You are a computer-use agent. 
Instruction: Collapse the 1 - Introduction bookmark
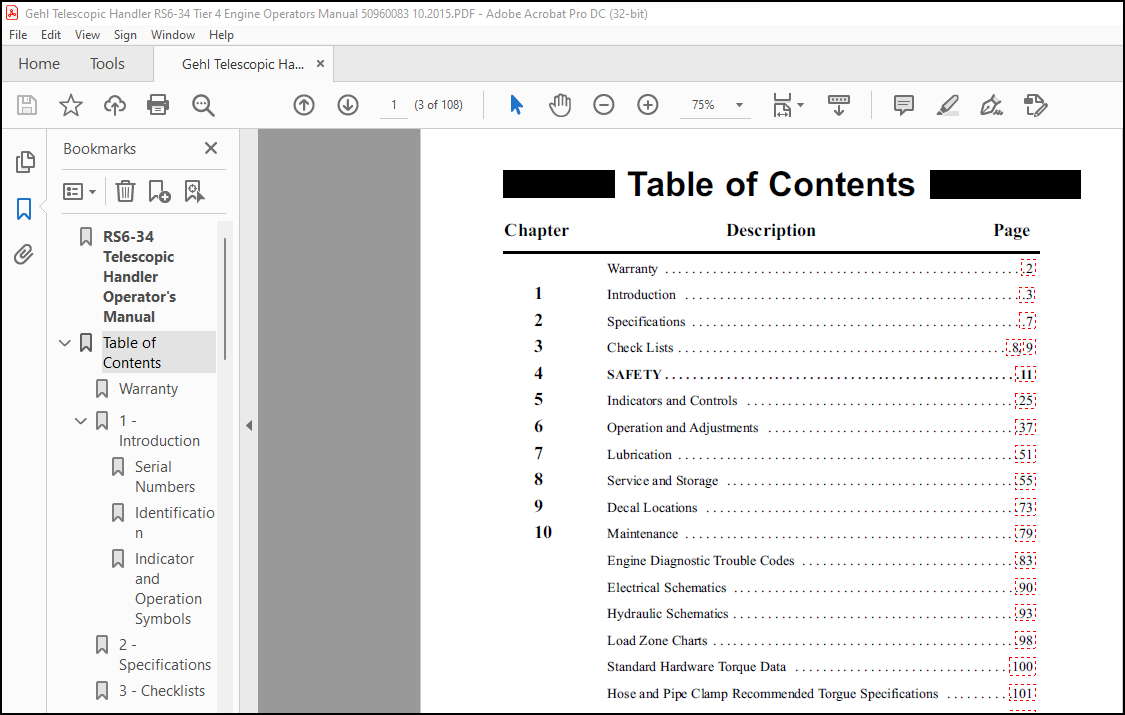81,421
